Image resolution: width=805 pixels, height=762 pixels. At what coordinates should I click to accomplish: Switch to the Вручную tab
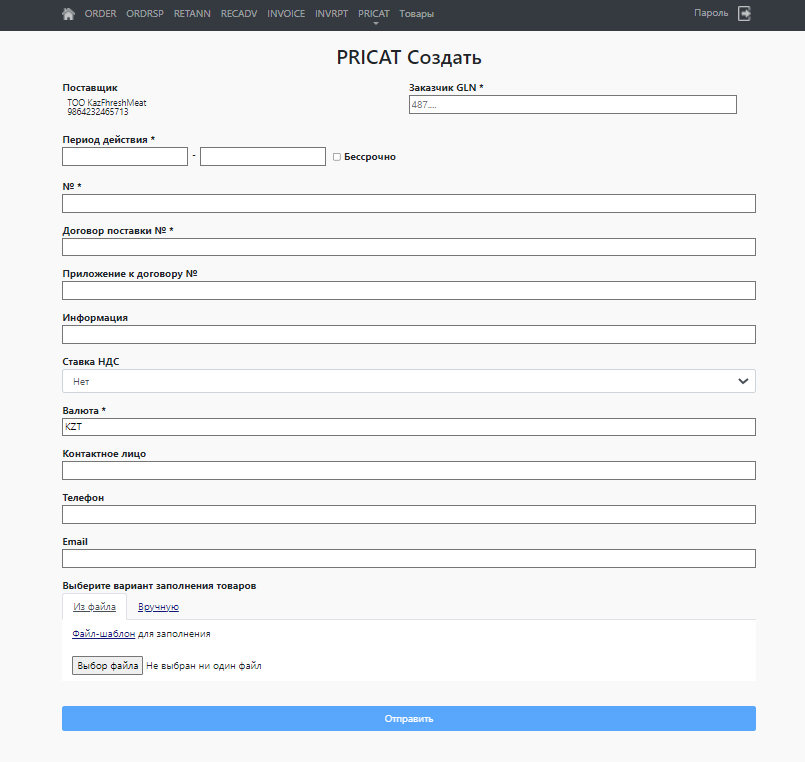pos(158,607)
